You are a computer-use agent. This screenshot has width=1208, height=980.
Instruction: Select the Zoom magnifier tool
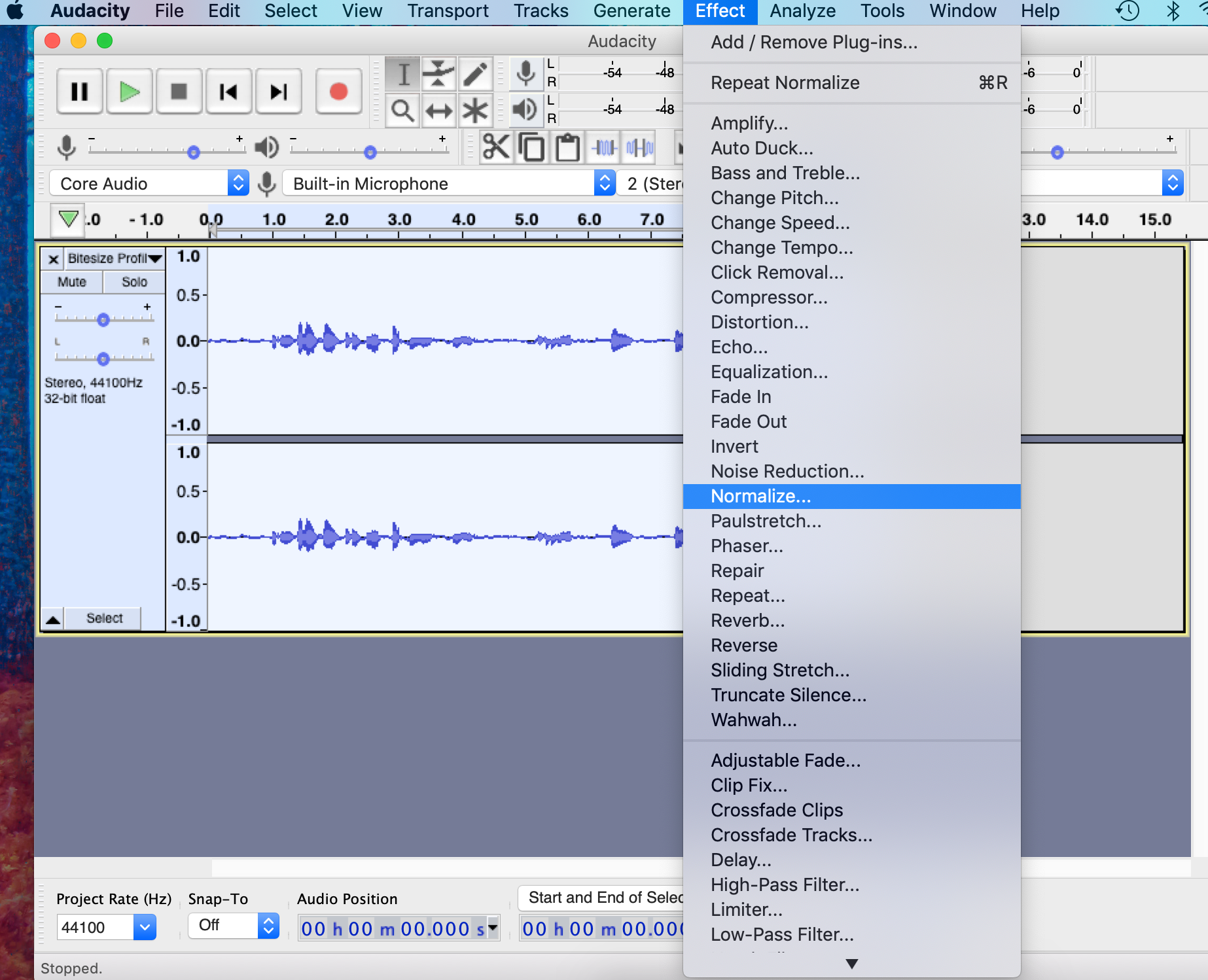(403, 111)
